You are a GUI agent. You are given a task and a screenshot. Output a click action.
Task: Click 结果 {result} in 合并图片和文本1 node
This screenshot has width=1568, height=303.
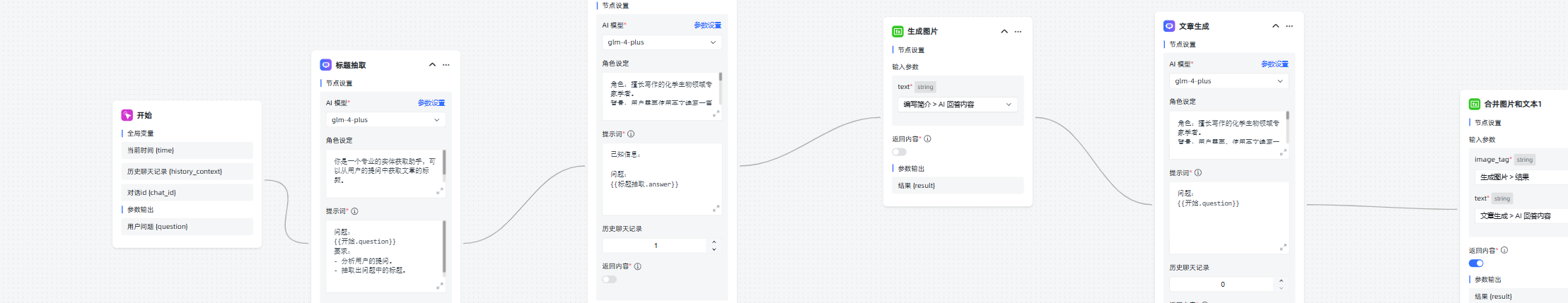click(x=1518, y=297)
